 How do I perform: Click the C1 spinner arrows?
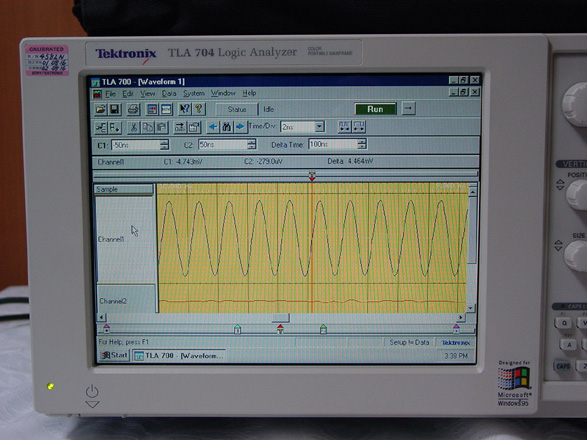pyautogui.click(x=164, y=145)
